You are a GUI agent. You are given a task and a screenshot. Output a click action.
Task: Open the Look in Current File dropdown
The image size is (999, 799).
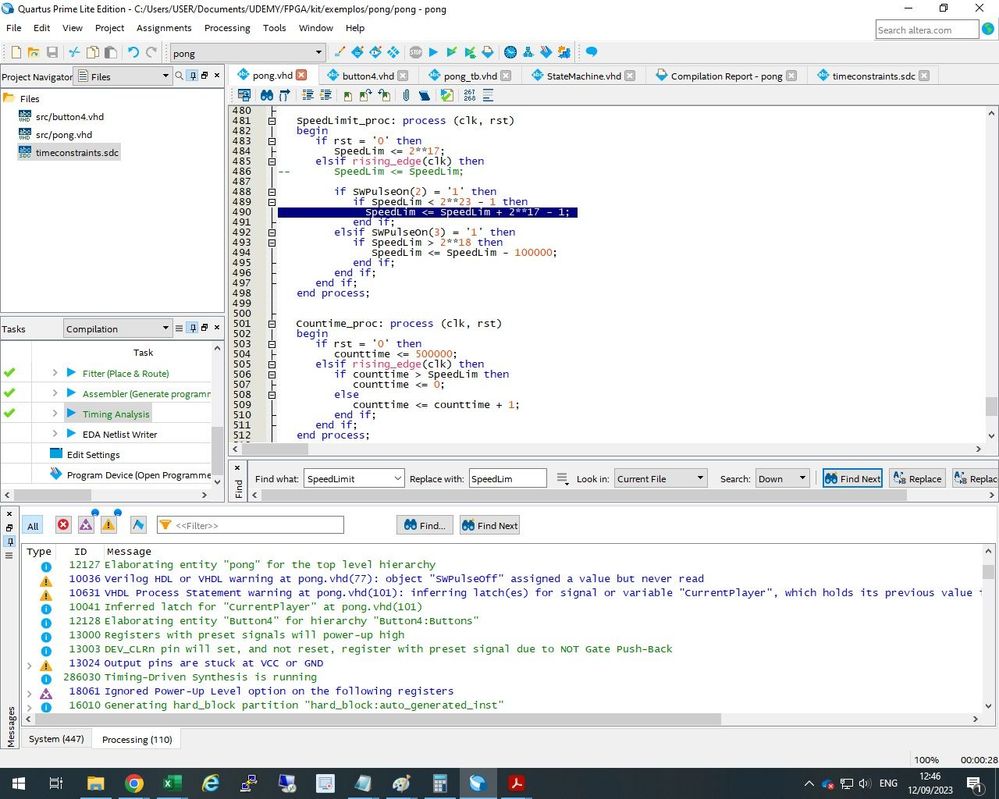point(660,479)
